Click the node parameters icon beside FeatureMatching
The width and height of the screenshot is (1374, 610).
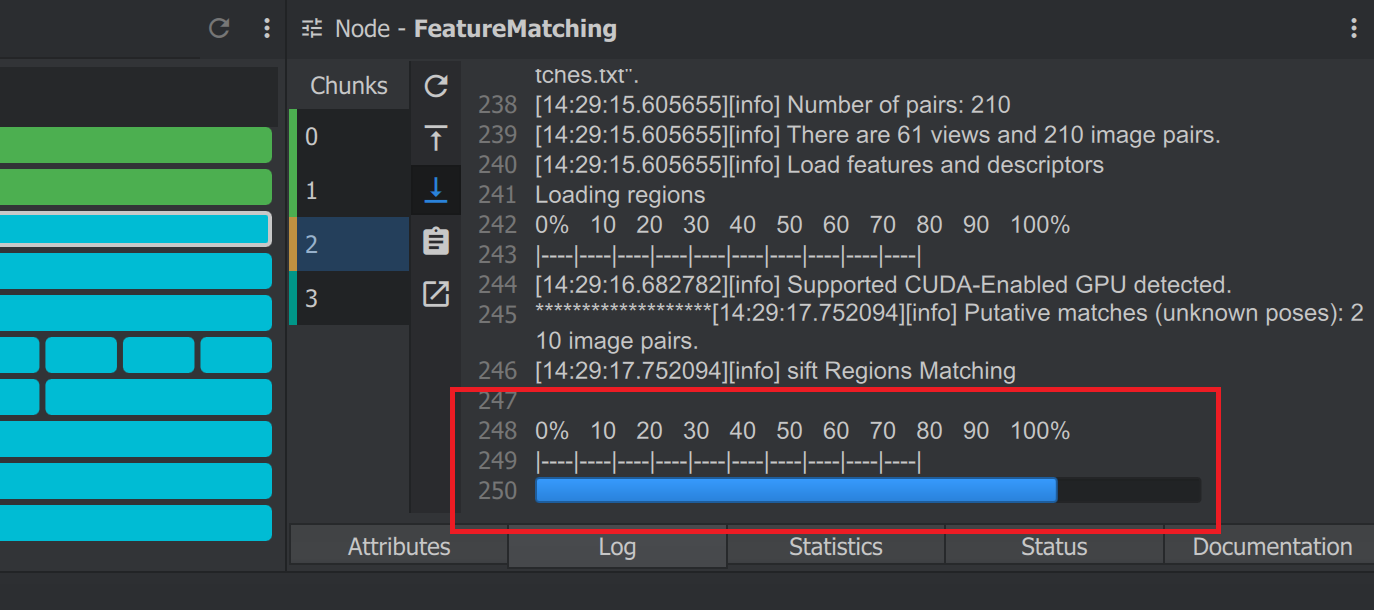(x=311, y=28)
